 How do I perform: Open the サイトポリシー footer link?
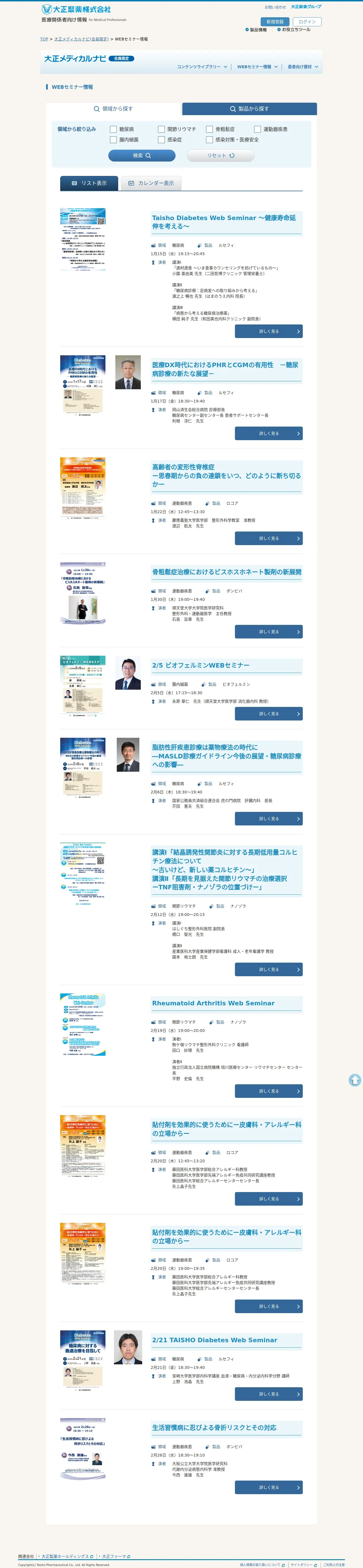tap(303, 1564)
